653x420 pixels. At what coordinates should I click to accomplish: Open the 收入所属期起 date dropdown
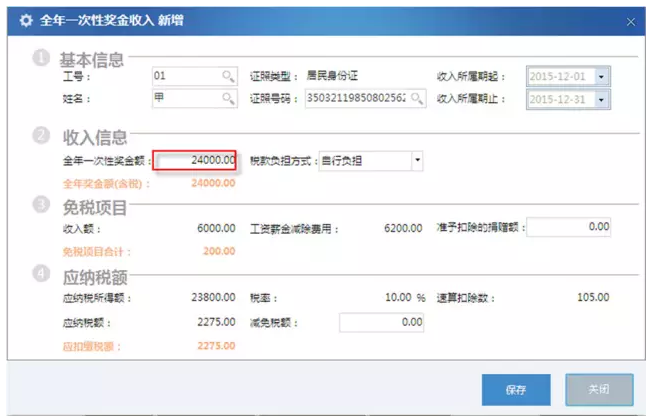[601, 77]
